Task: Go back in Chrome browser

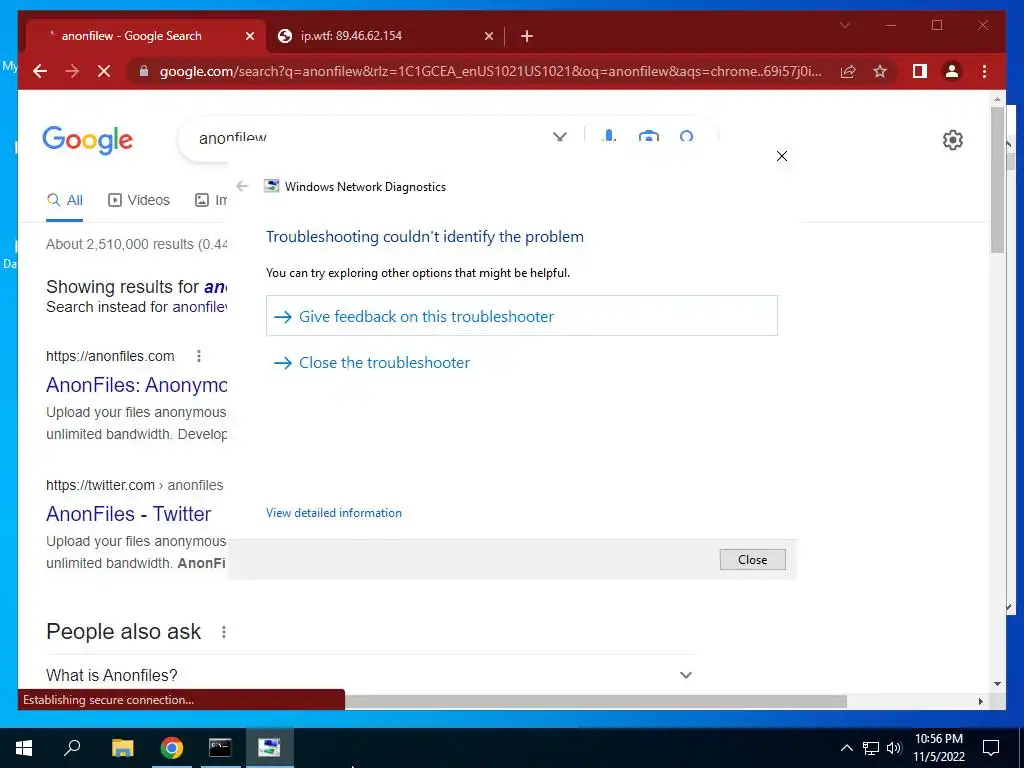Action: click(40, 71)
